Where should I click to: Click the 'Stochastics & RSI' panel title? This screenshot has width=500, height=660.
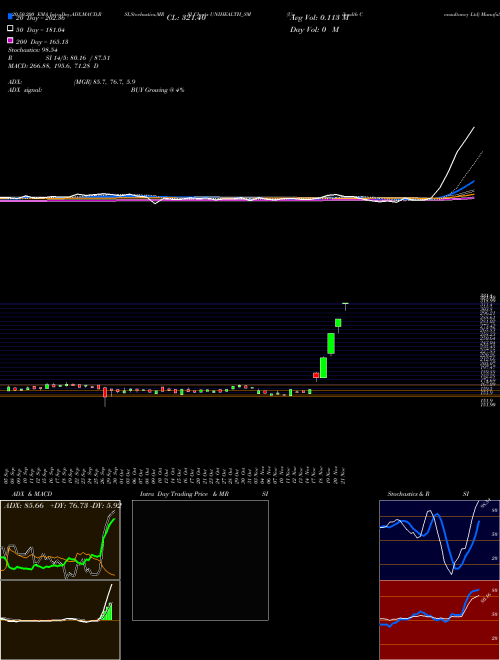click(x=428, y=494)
